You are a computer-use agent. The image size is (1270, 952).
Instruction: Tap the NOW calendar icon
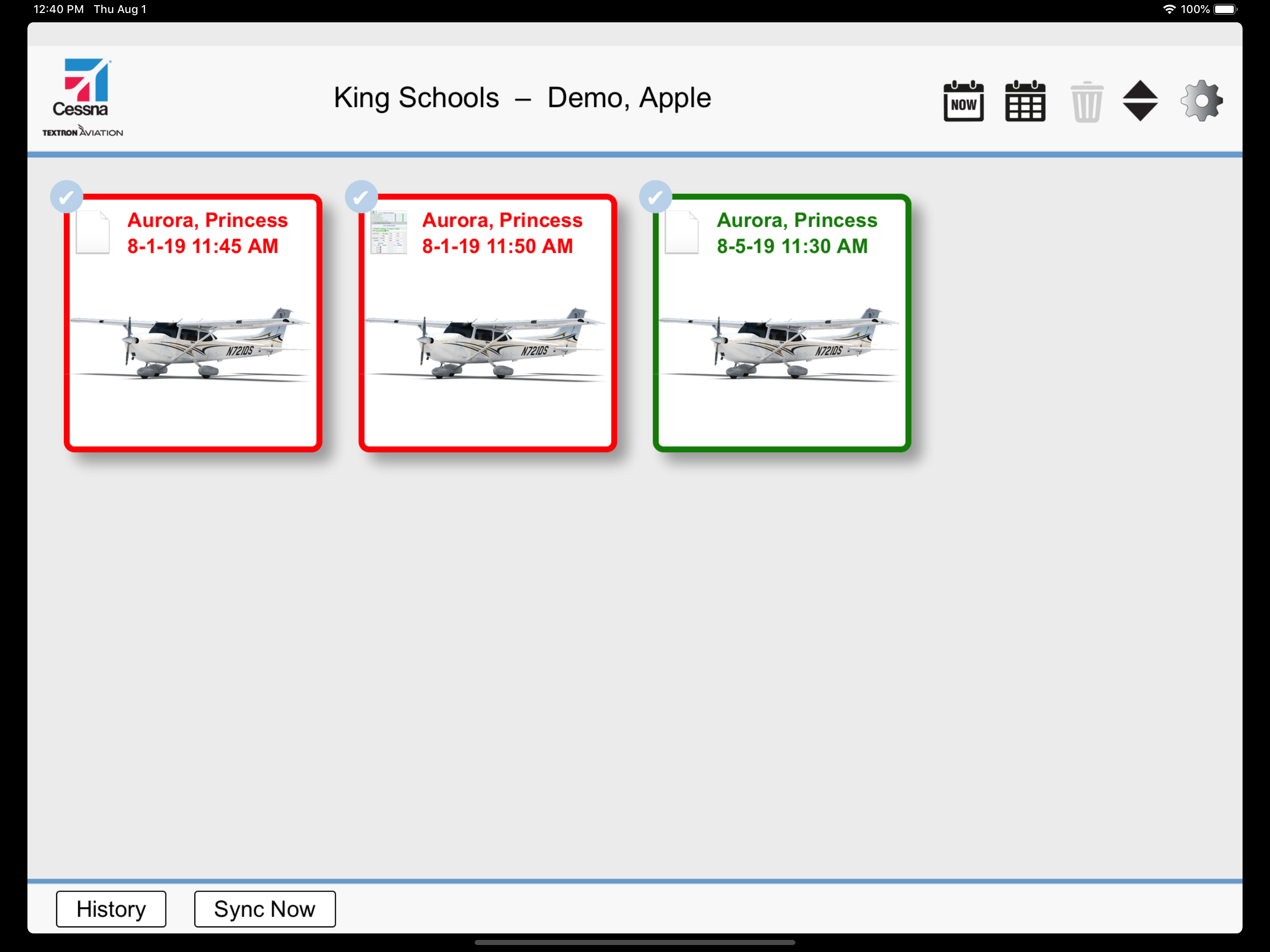pos(963,101)
